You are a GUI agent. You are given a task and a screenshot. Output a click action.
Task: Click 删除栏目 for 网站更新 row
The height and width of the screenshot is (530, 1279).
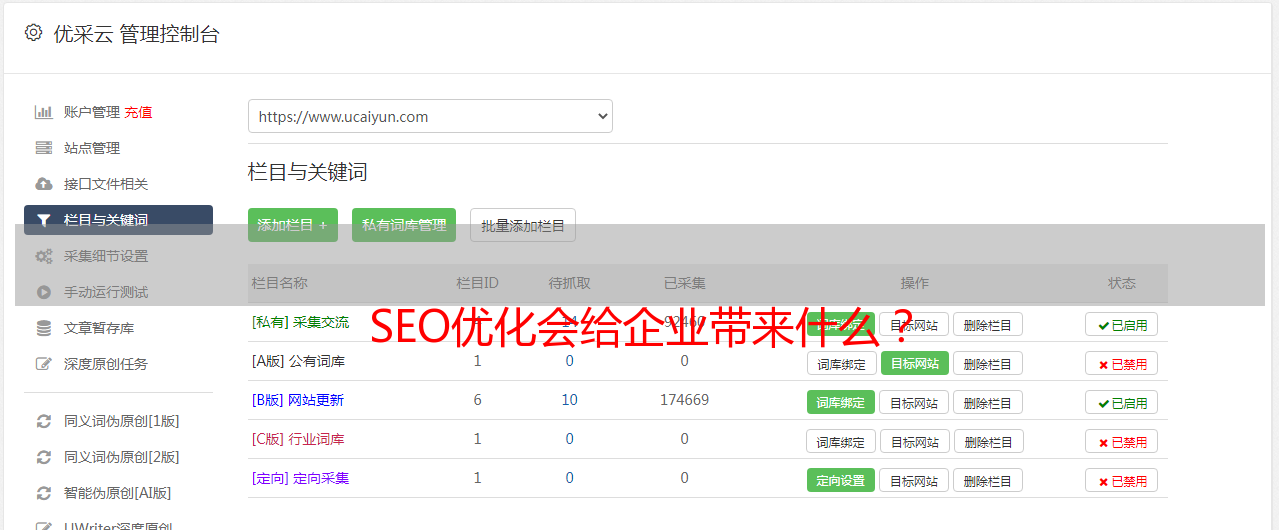click(987, 402)
